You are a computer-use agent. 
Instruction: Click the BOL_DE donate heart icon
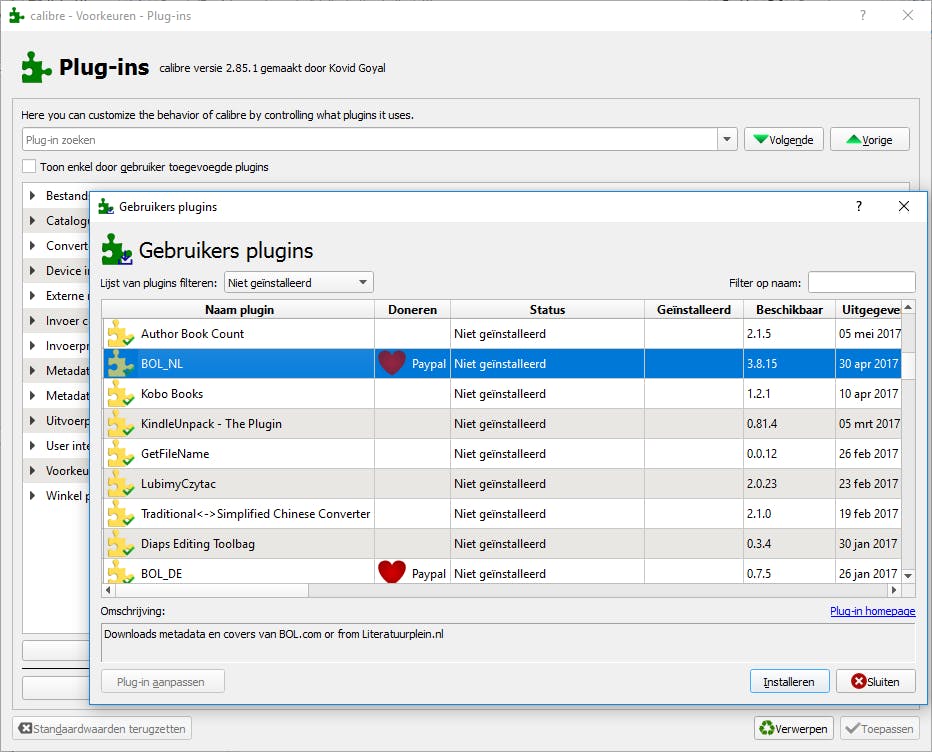coord(392,572)
